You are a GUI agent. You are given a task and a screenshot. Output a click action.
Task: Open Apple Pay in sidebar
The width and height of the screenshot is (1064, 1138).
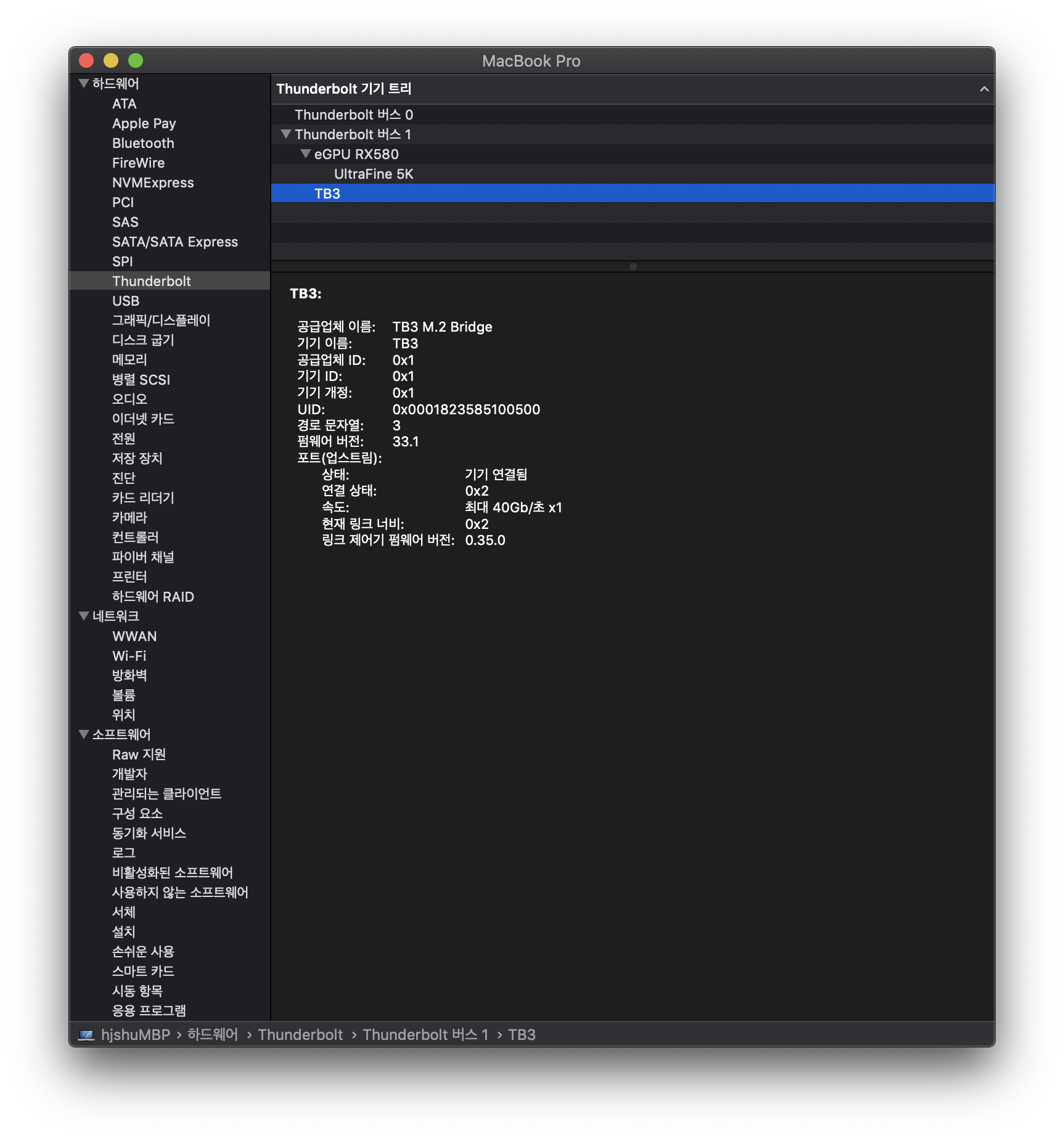point(144,123)
